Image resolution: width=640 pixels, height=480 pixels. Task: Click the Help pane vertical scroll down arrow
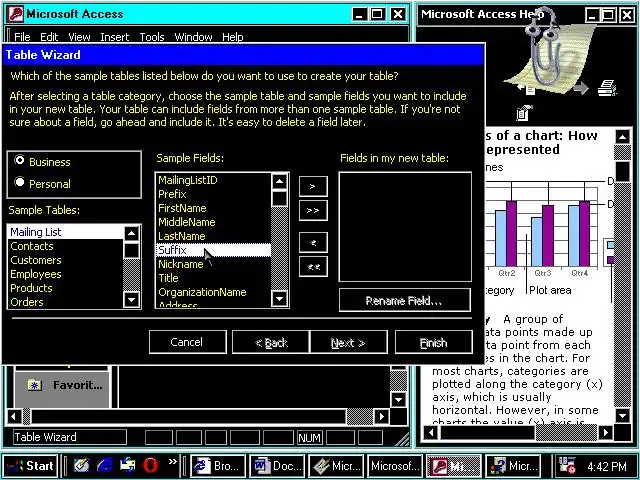pos(622,416)
